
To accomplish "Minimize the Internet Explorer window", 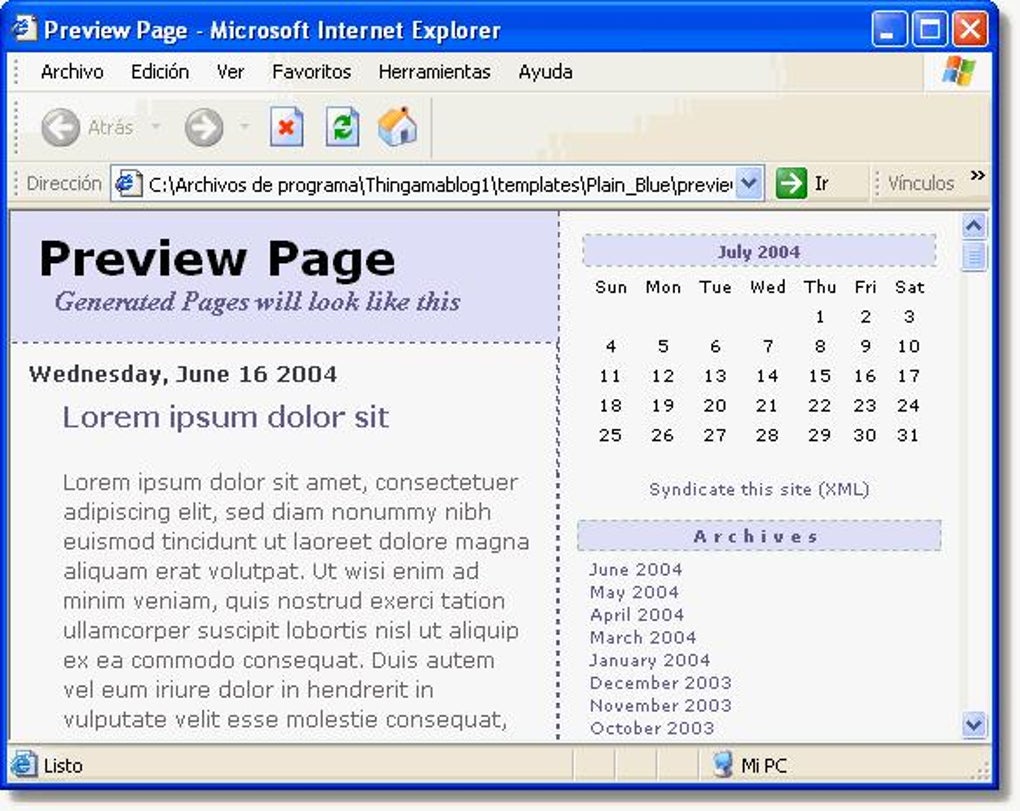I will 889,29.
